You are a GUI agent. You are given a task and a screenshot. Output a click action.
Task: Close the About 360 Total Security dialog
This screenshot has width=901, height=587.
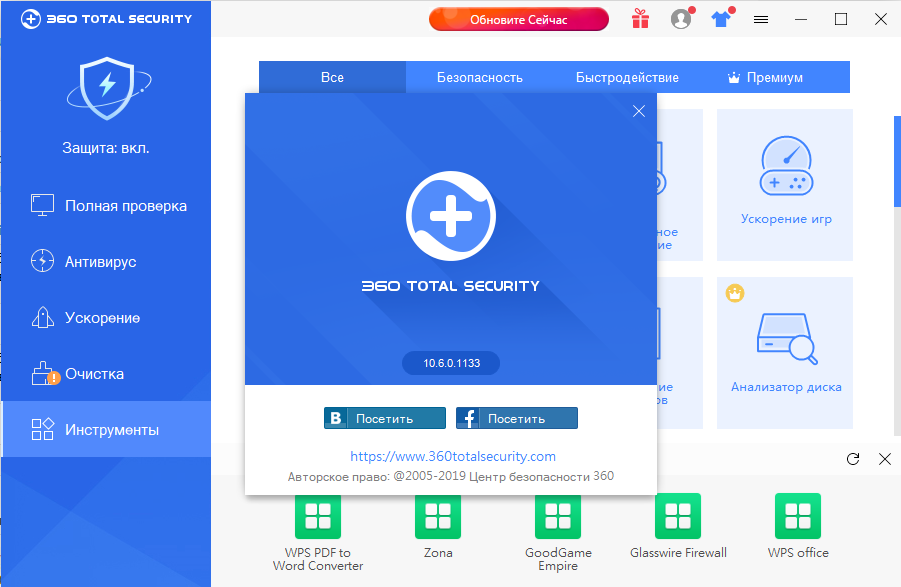(x=638, y=111)
